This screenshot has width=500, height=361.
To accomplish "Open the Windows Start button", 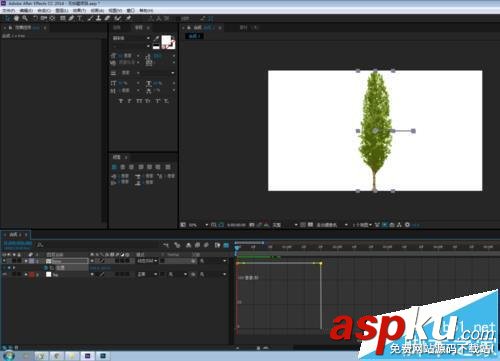I will (x=9, y=356).
